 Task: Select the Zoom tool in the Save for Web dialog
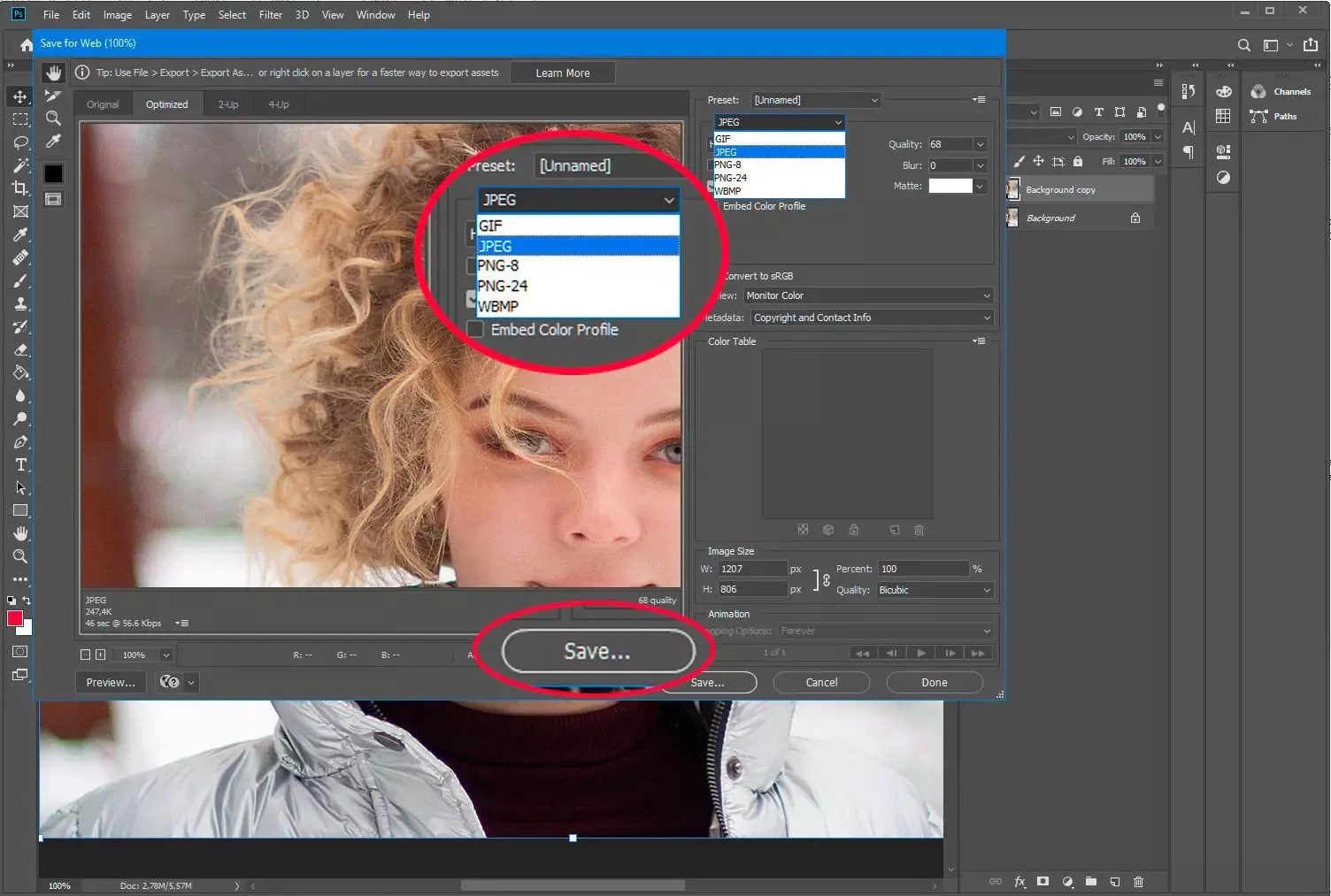coord(53,118)
